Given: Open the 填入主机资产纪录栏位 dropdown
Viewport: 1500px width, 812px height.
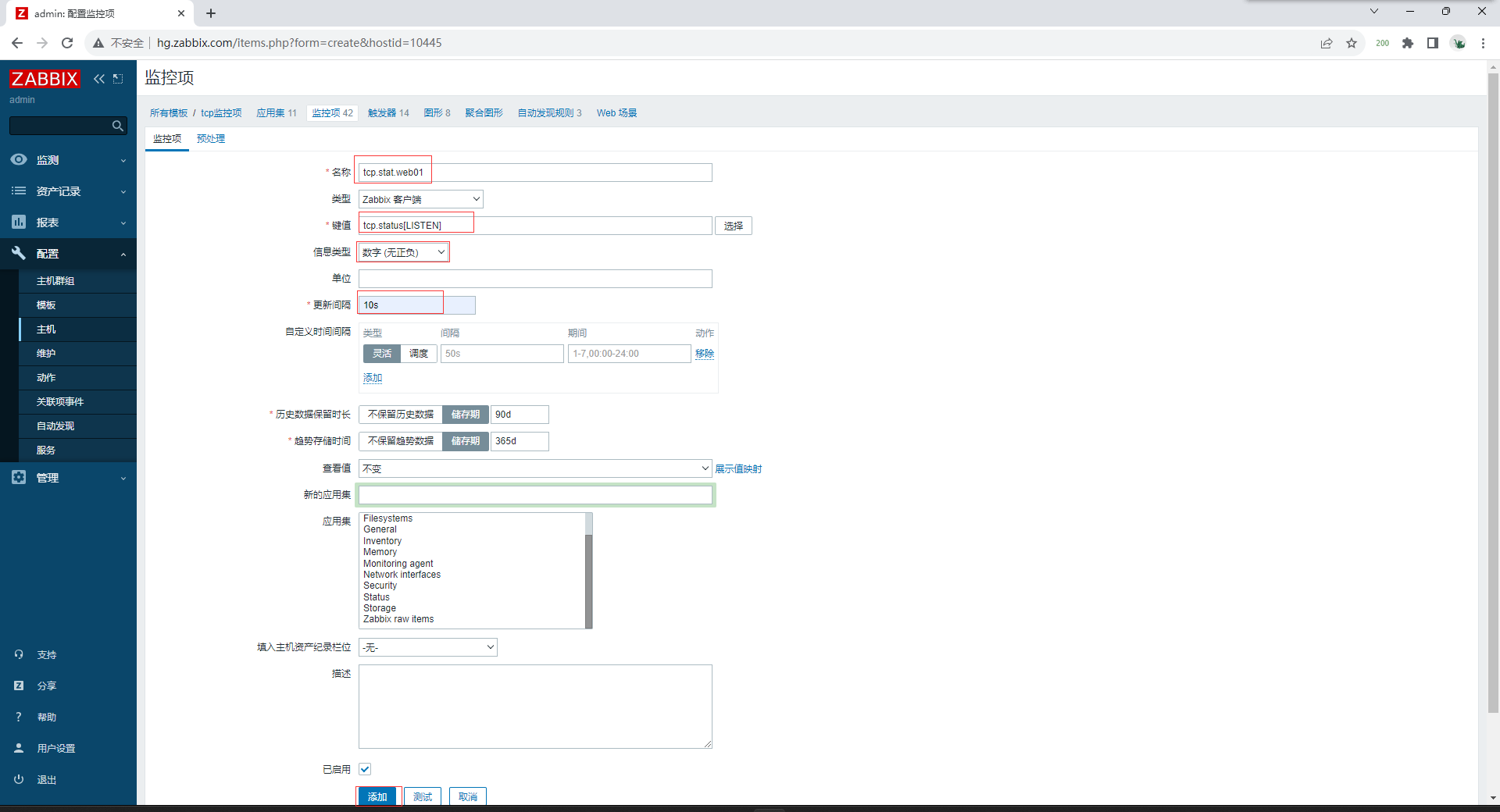Looking at the screenshot, I should pos(428,647).
